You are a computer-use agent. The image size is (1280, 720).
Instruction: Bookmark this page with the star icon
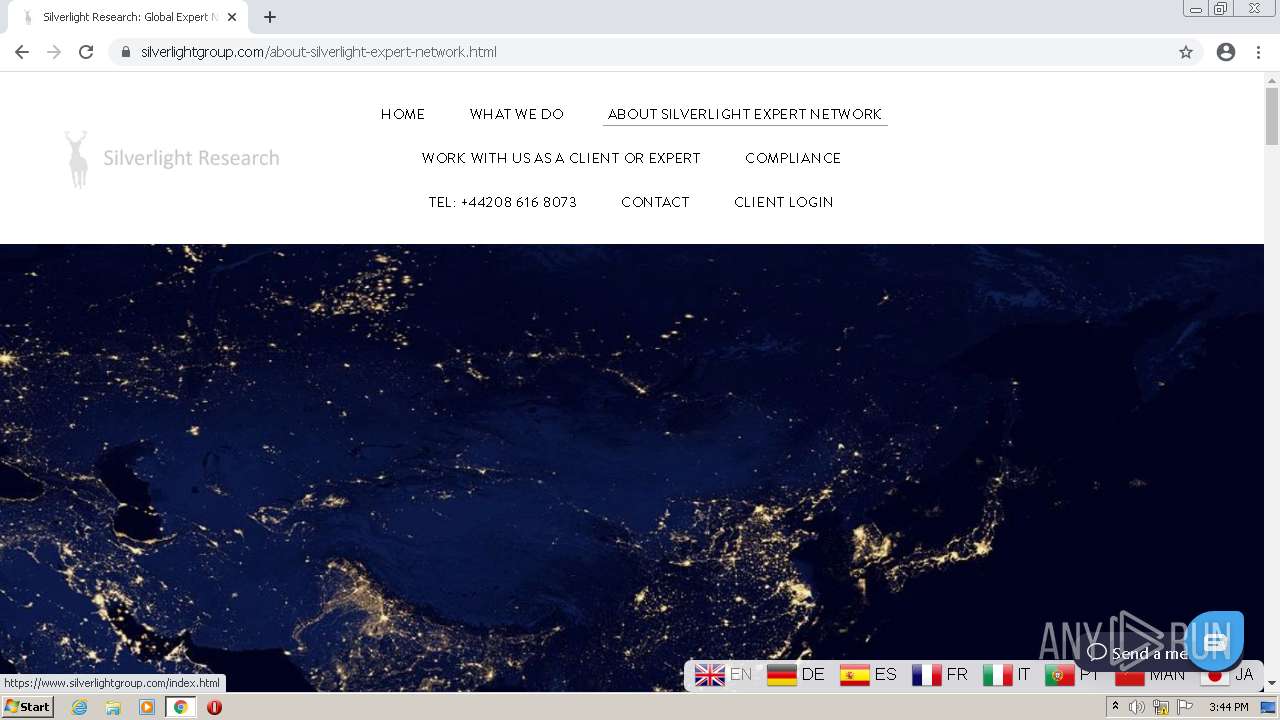coord(1186,52)
